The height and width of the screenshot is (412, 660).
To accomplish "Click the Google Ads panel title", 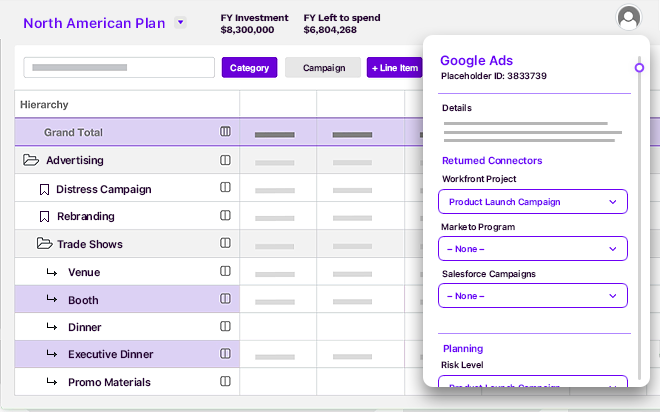I will pyautogui.click(x=476, y=61).
